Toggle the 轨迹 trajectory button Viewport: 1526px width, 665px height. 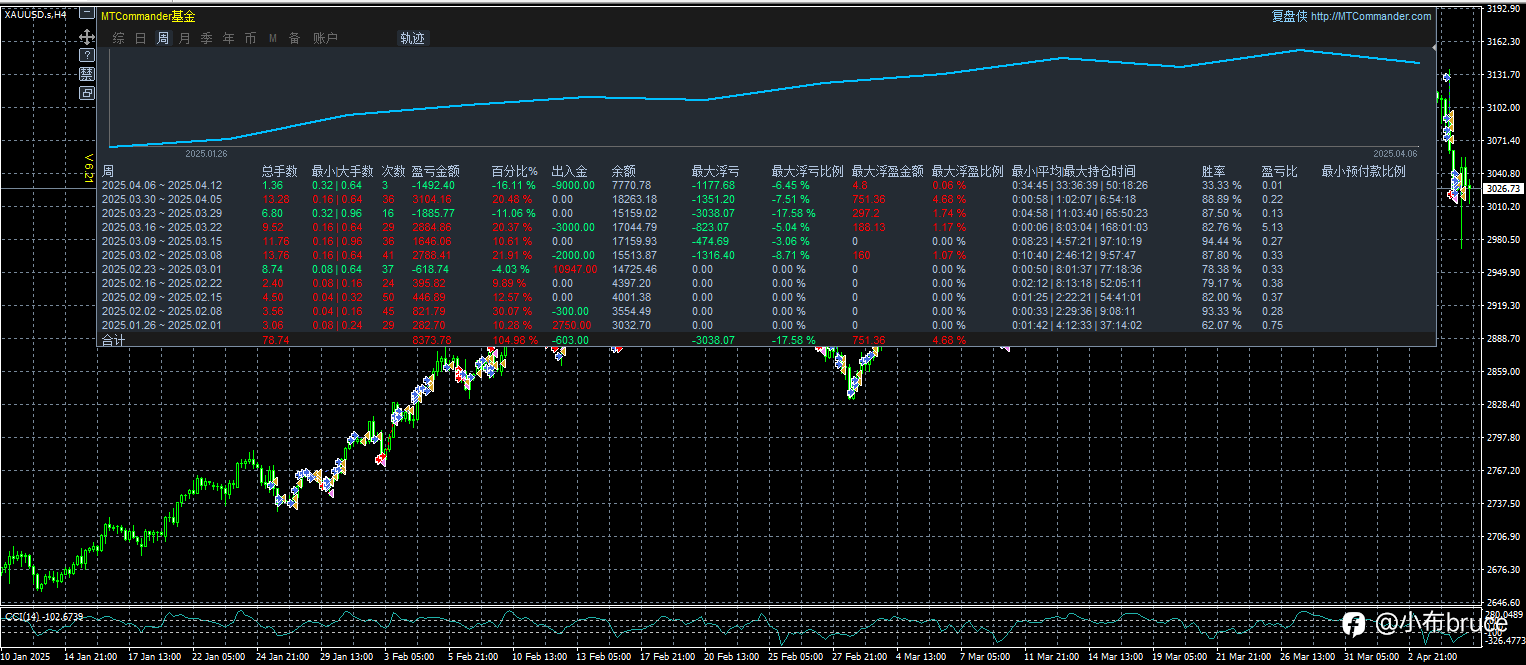(x=412, y=38)
